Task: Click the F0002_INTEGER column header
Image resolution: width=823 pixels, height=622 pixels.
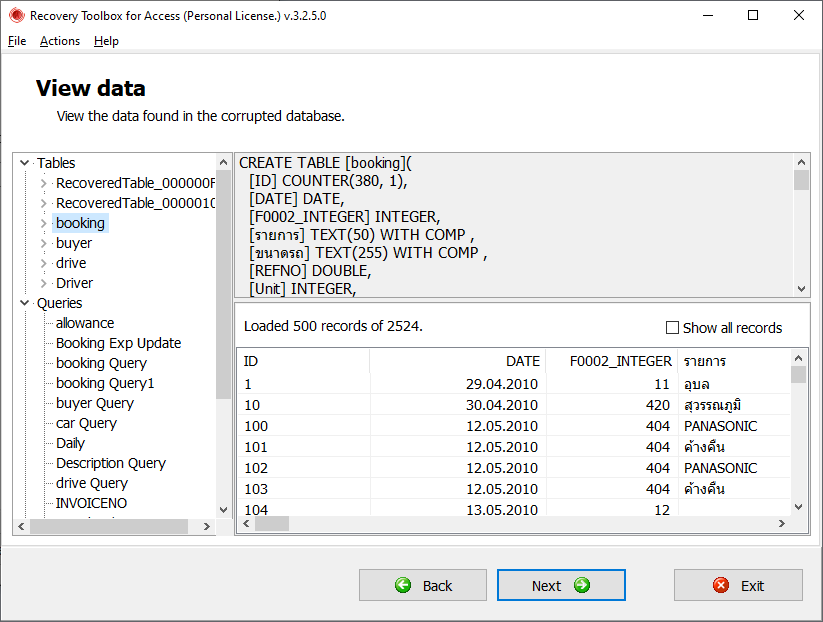Action: 612,361
